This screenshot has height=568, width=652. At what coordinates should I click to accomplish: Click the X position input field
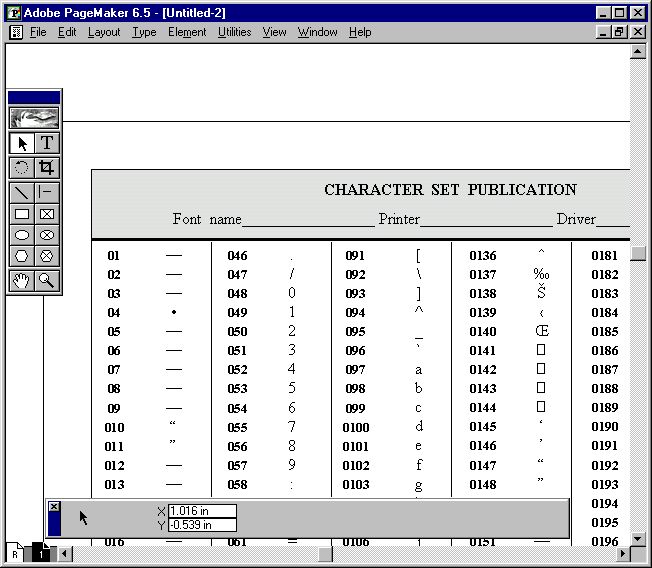pos(202,511)
